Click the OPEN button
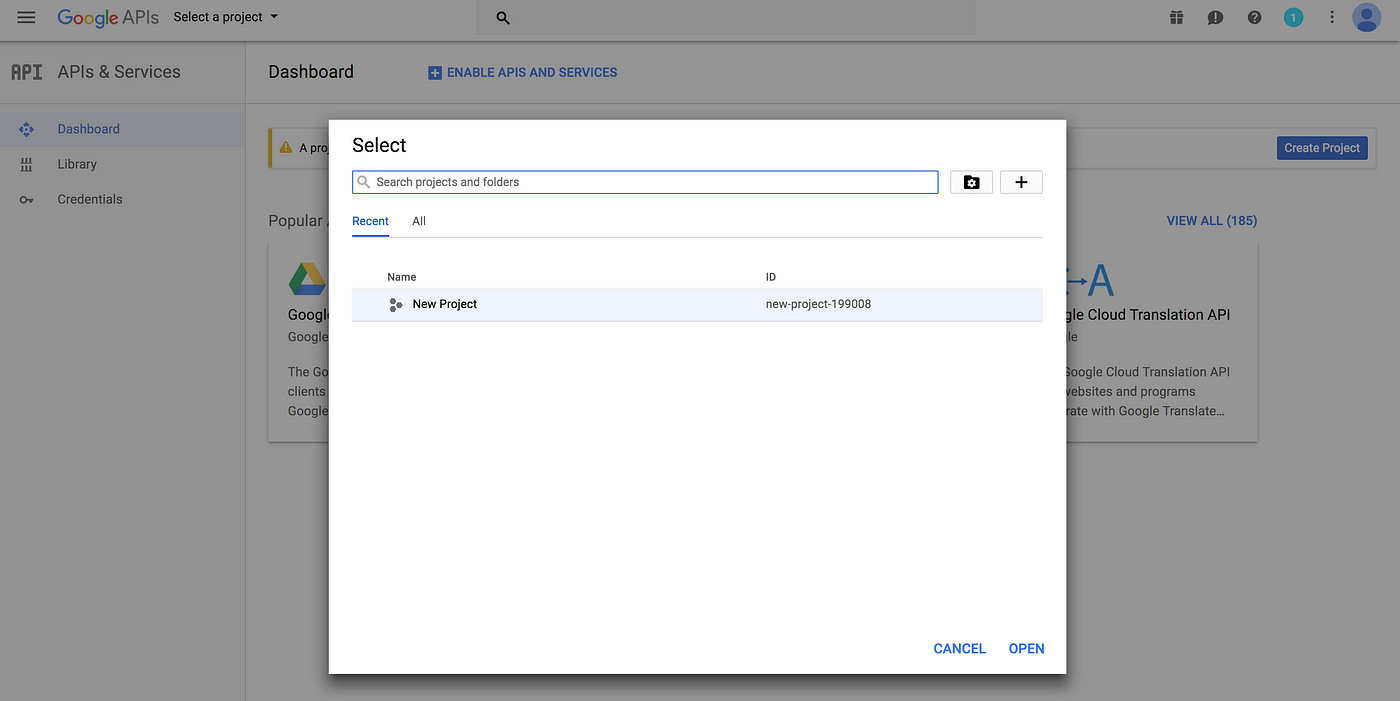Screen dimensions: 1400x701 [1026, 649]
